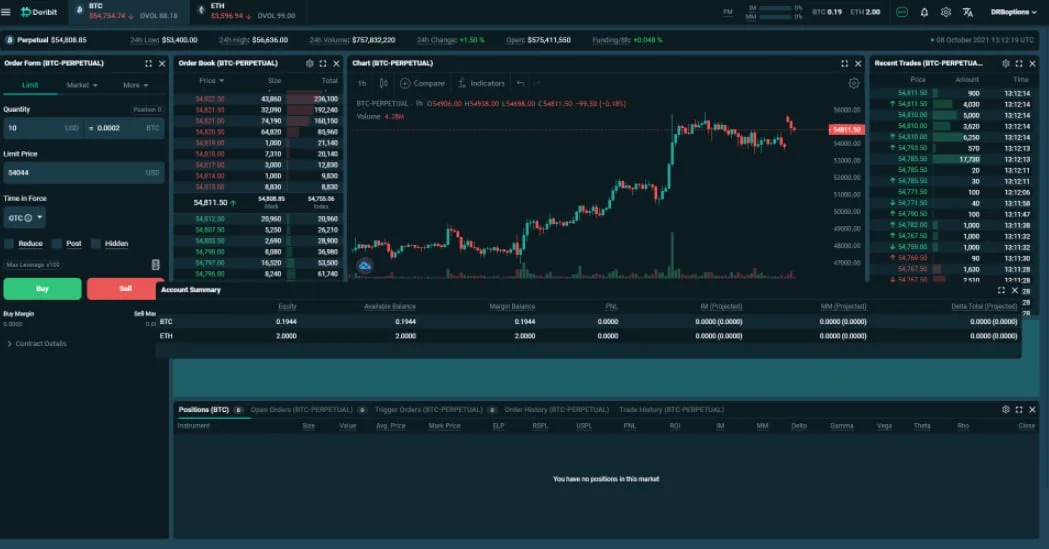The width and height of the screenshot is (1049, 549).
Task: Click the Max Leverage x100 label
Action: click(x=33, y=265)
